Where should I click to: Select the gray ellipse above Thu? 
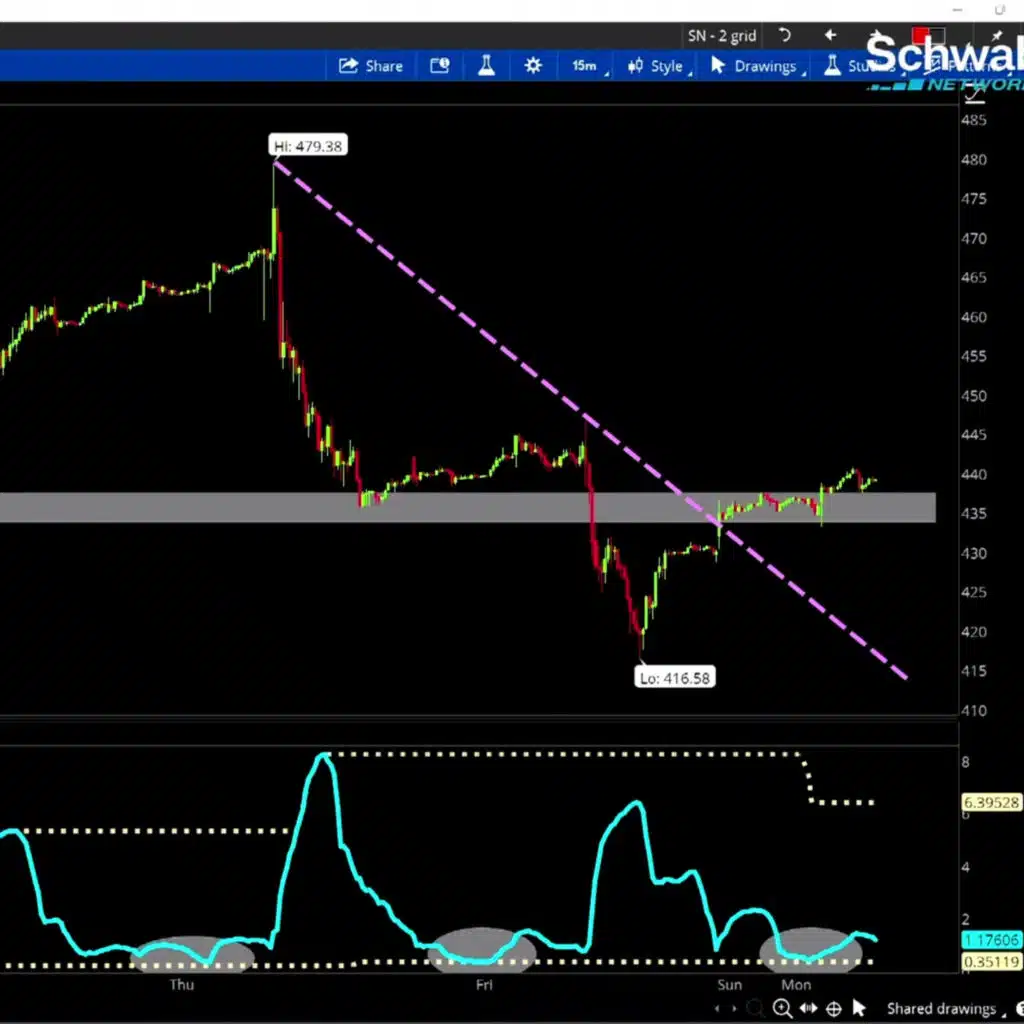(x=191, y=955)
